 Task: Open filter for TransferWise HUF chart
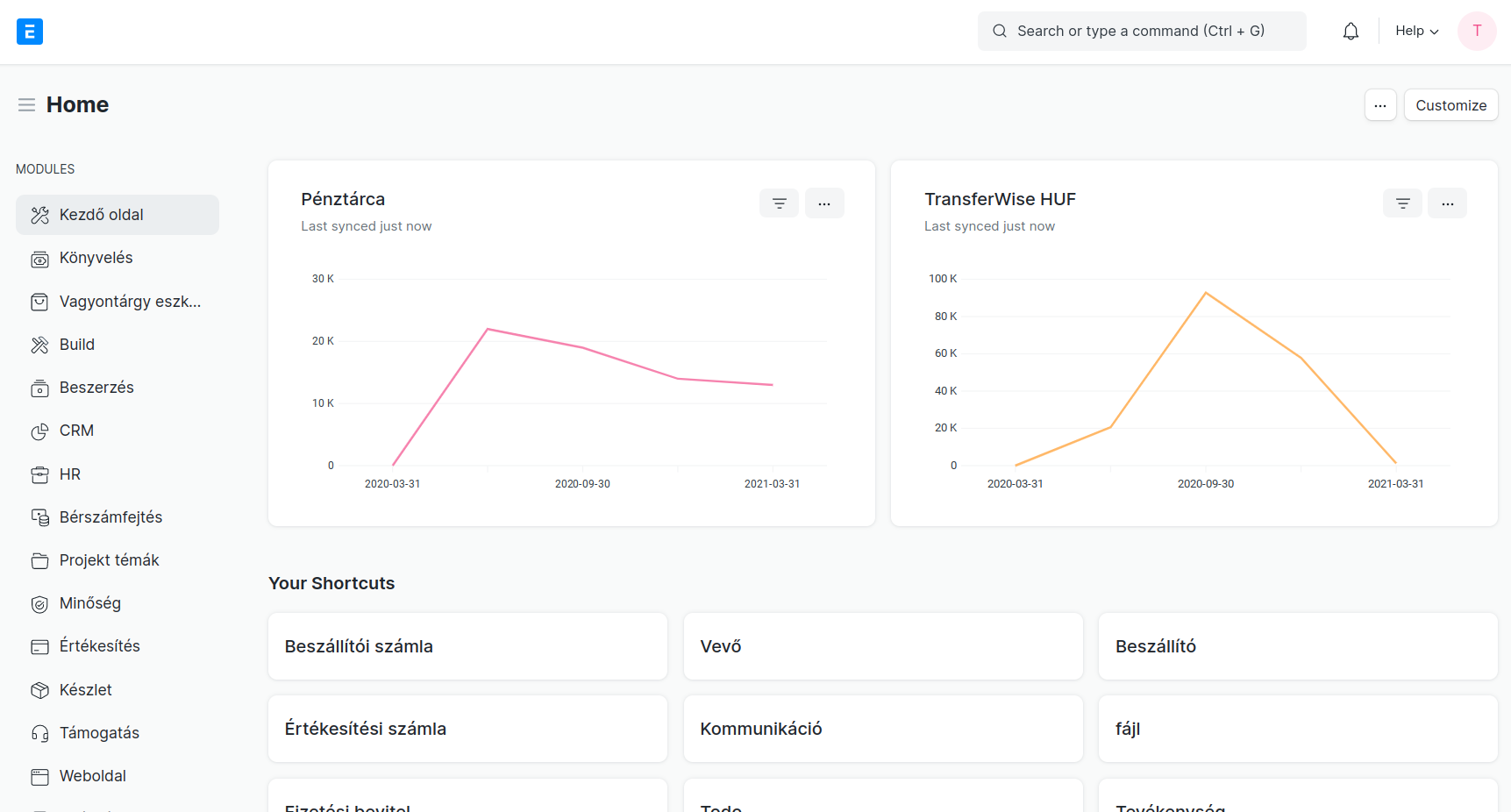(1402, 203)
